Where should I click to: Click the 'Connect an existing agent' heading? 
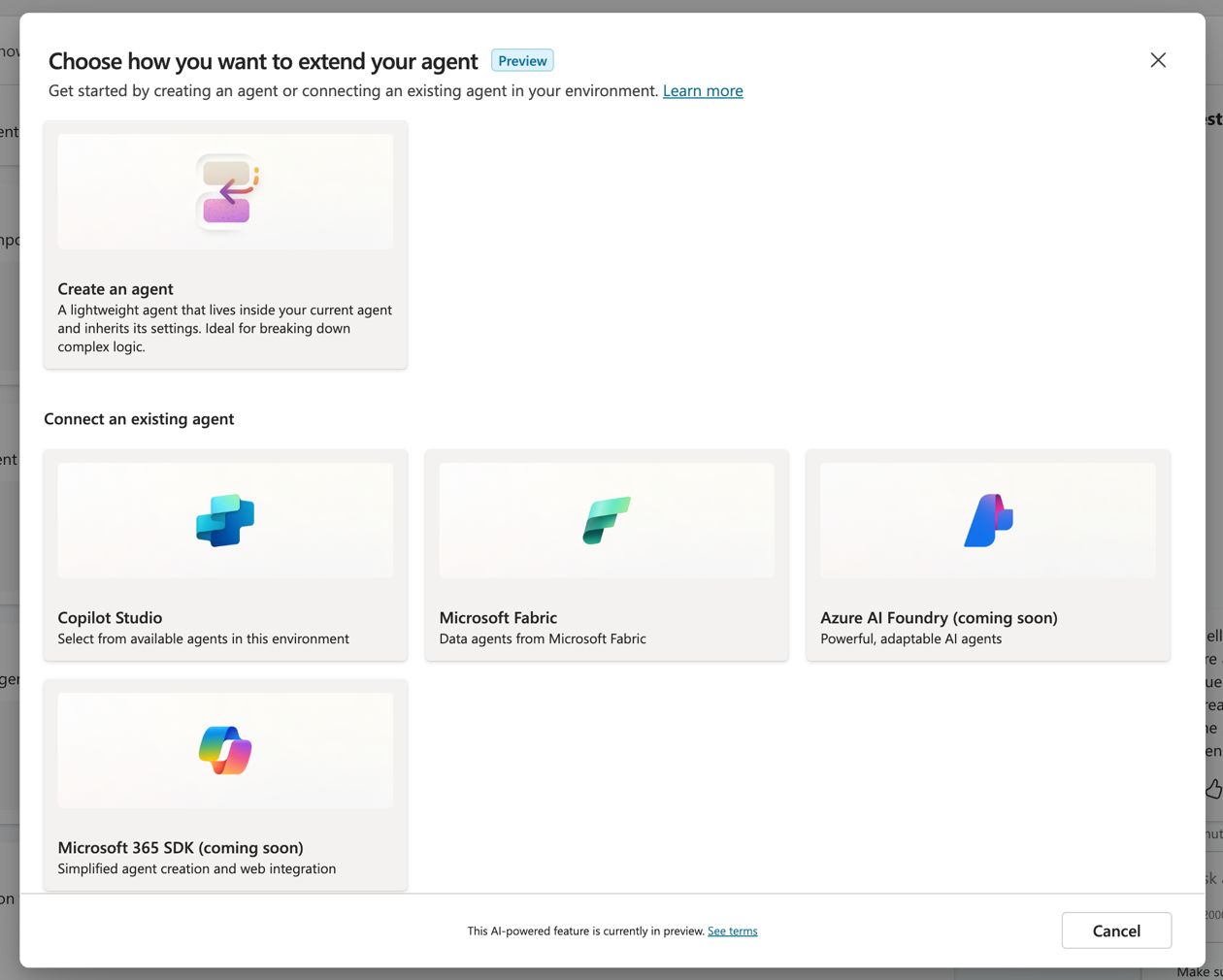point(139,418)
